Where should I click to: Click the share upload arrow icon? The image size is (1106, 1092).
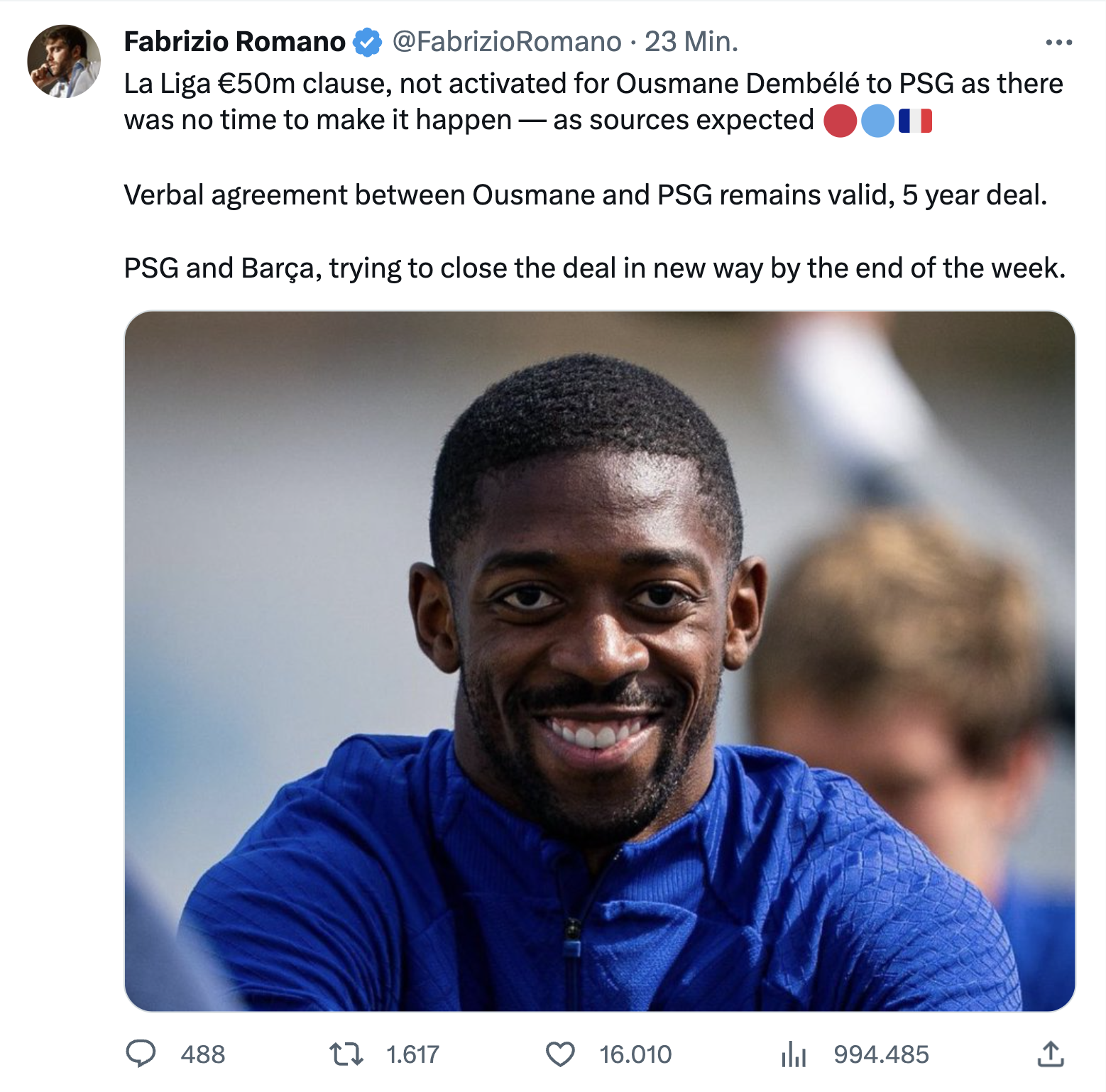(x=1051, y=1054)
